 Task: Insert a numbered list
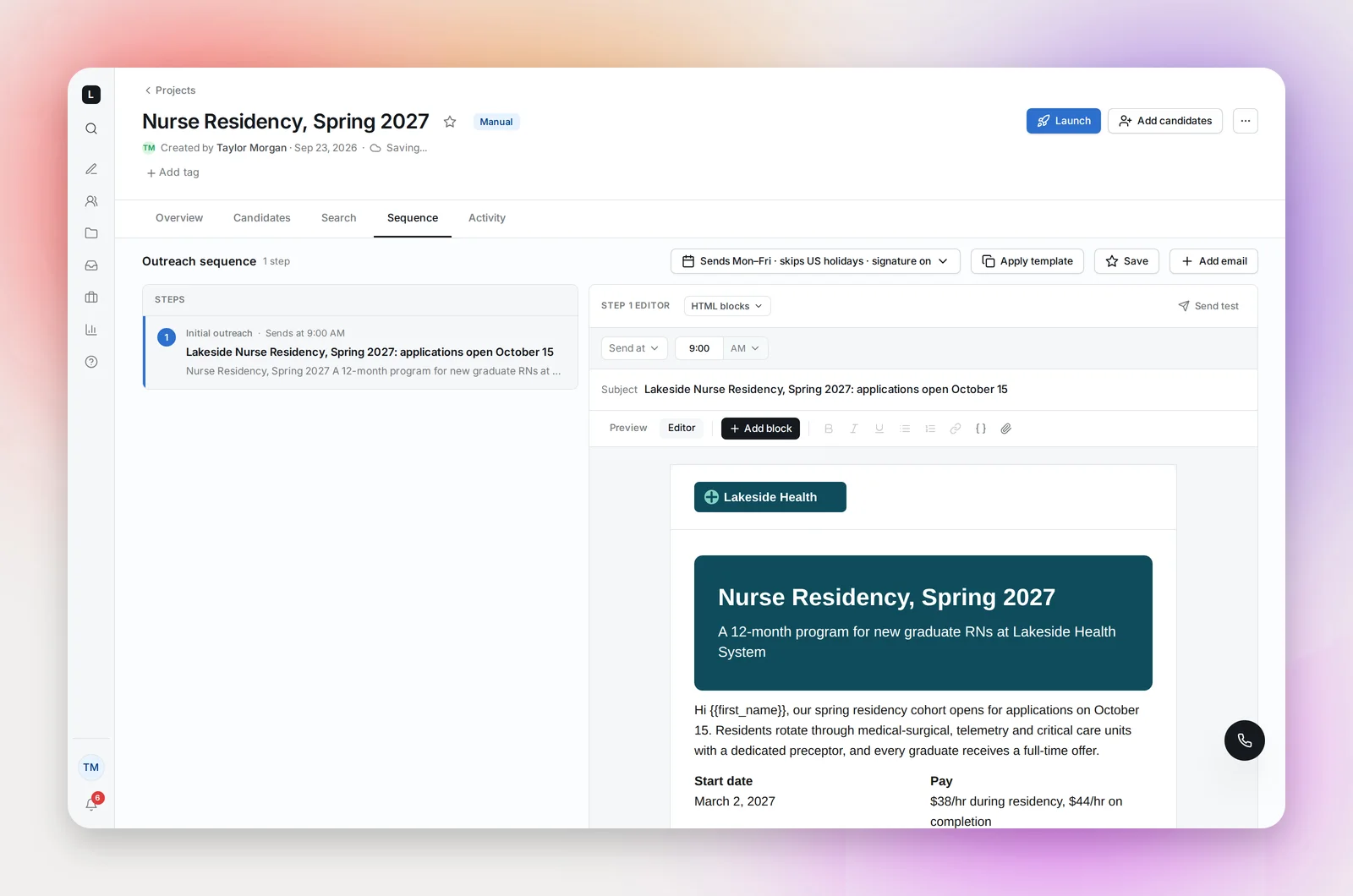pyautogui.click(x=930, y=429)
